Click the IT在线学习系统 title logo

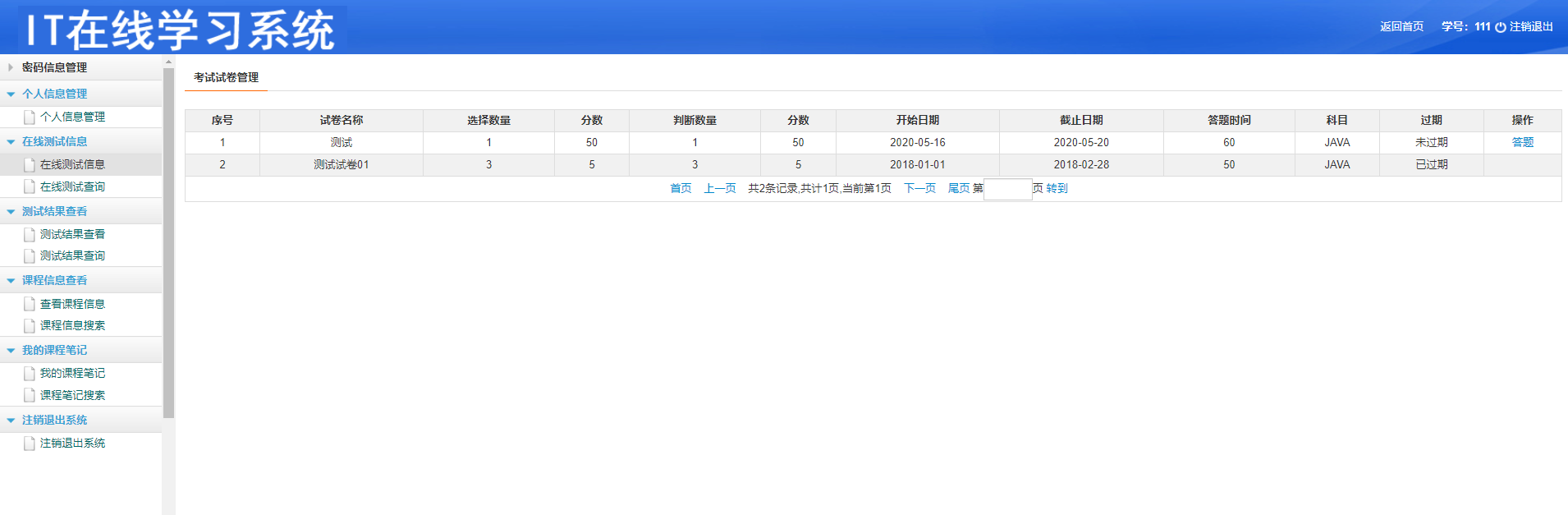tap(181, 30)
